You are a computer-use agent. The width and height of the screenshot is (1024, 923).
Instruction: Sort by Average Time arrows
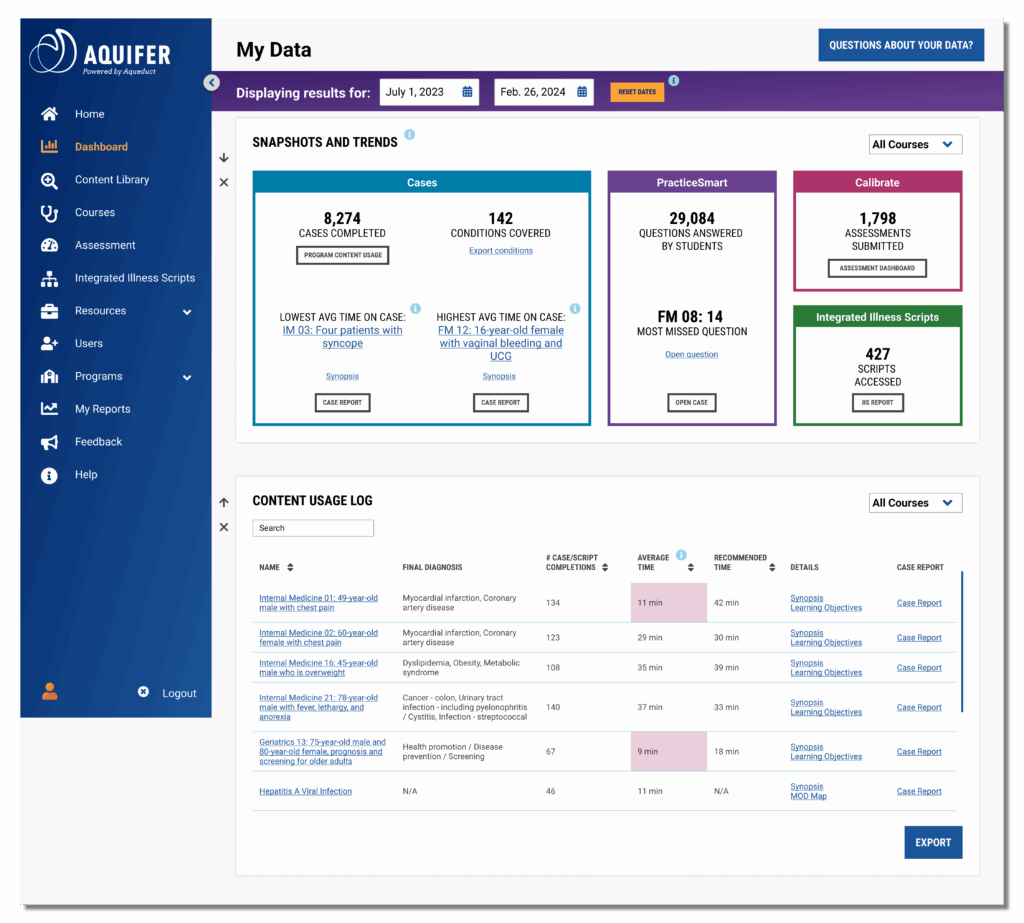point(691,568)
